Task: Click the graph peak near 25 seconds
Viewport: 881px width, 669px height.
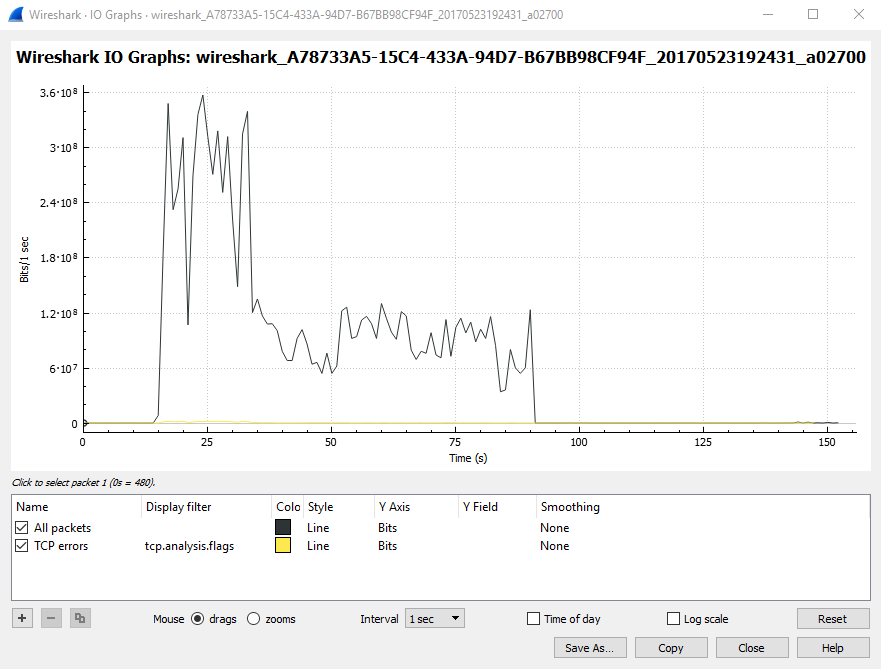Action: (x=203, y=96)
